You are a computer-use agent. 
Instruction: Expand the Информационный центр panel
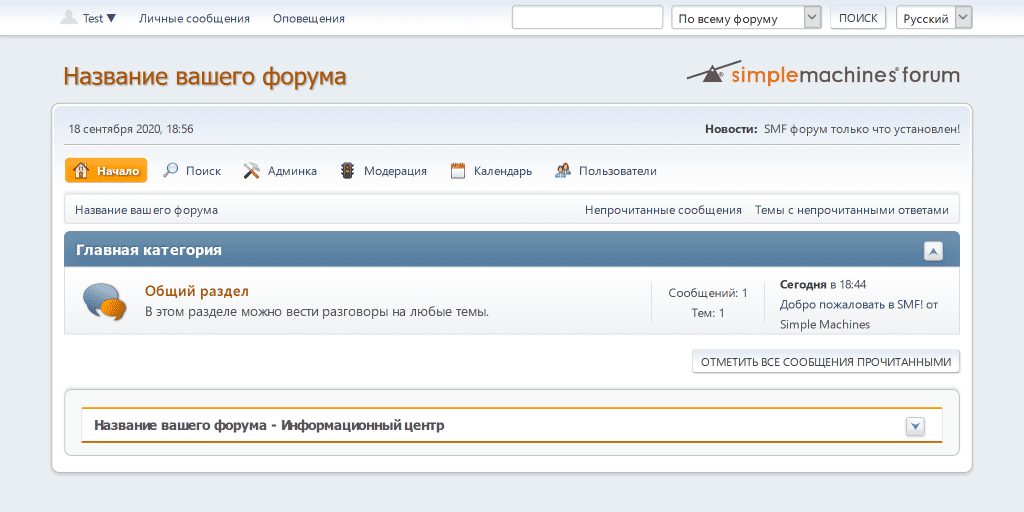[x=915, y=426]
